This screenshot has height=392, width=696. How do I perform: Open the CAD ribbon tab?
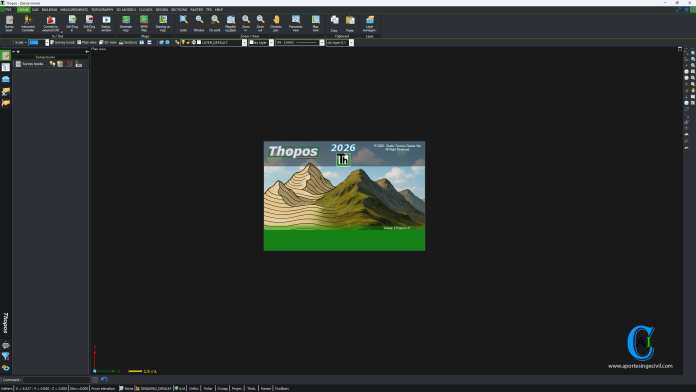pos(35,9)
